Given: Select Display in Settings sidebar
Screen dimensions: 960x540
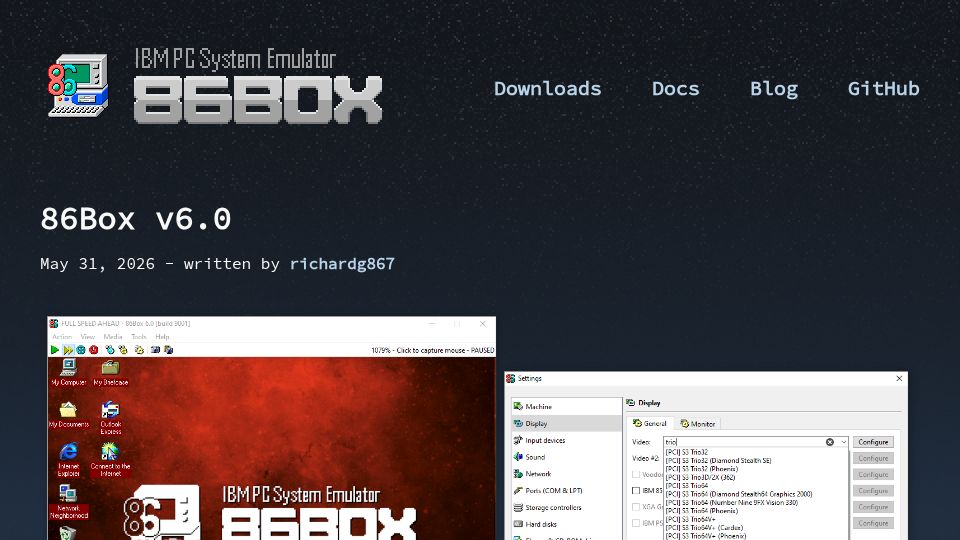Looking at the screenshot, I should (x=566, y=423).
